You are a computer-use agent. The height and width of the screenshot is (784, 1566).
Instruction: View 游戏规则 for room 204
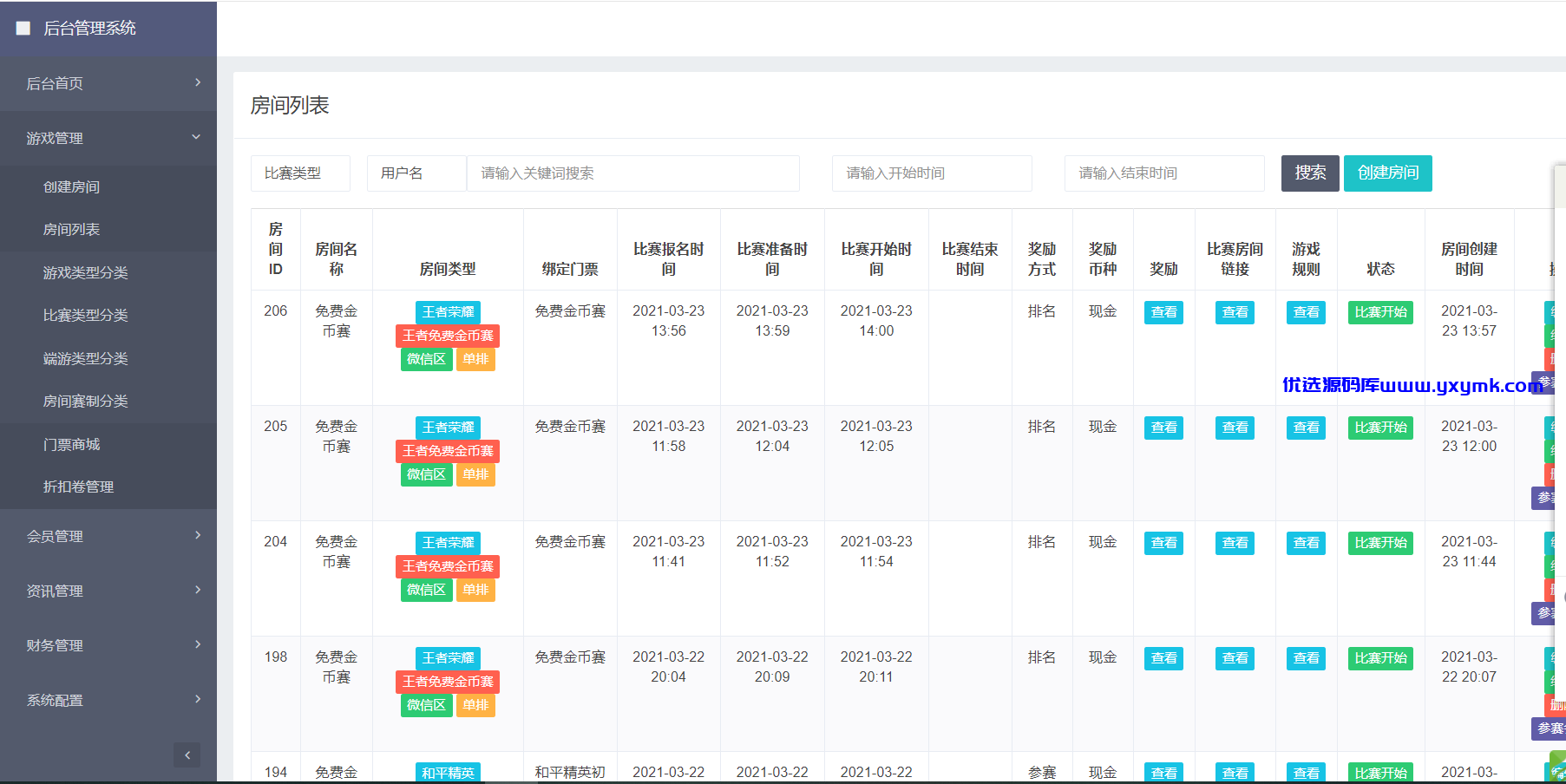[x=1306, y=543]
